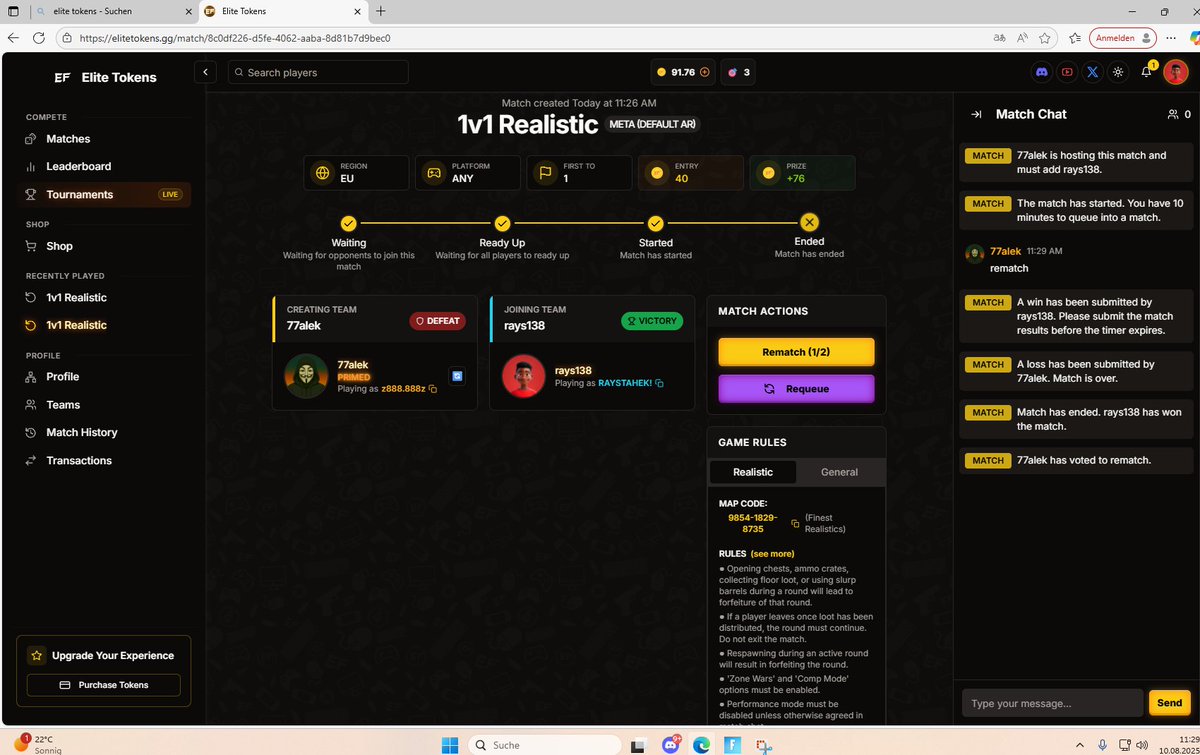Click the Ended step marker
The image size is (1200, 755).
click(809, 223)
